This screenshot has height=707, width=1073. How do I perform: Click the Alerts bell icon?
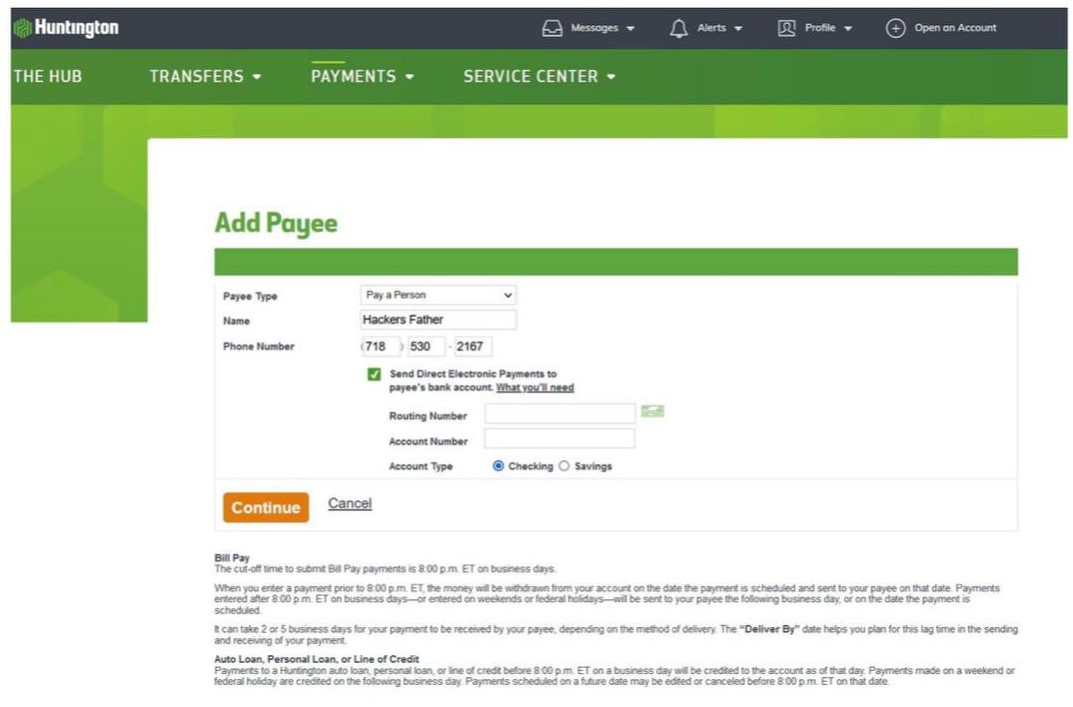pyautogui.click(x=678, y=28)
